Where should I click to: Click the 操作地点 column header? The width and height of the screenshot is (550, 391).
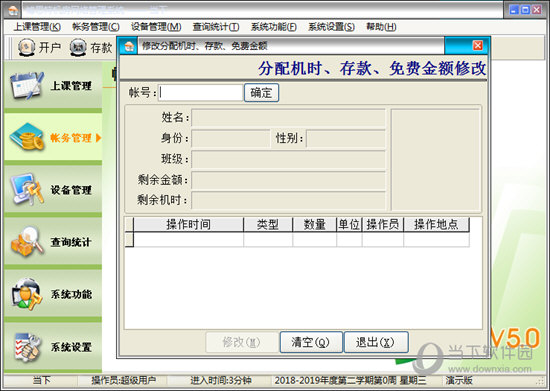tap(436, 224)
